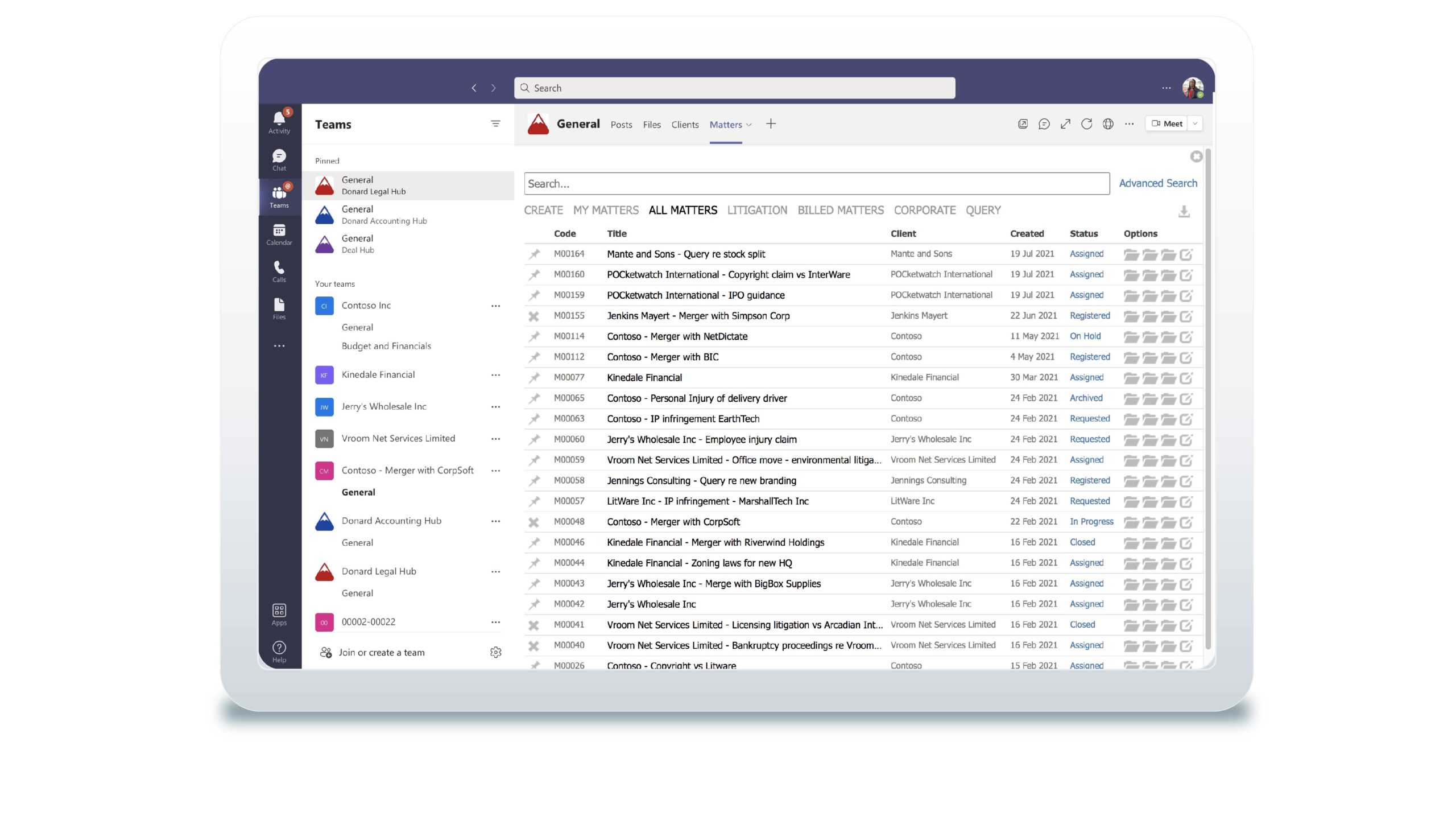Go back with the left arrow
Image resolution: width=1456 pixels, height=820 pixels.
click(474, 88)
